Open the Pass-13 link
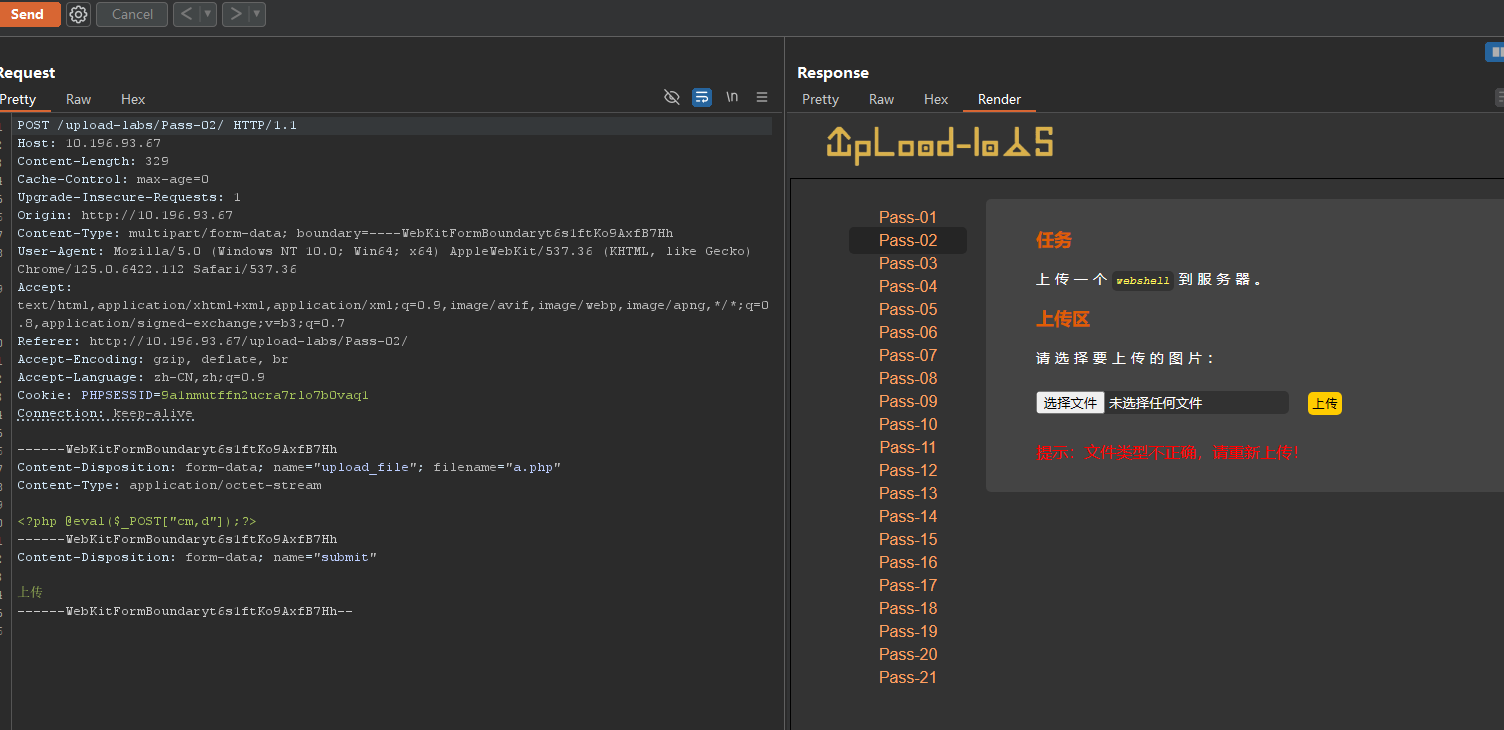Image resolution: width=1504 pixels, height=730 pixels. click(908, 493)
